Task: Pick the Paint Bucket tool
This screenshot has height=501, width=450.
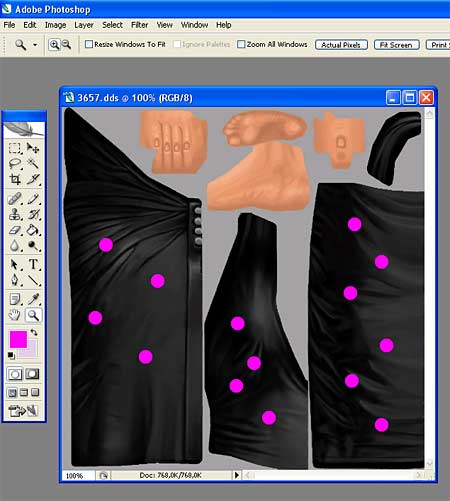Action: [x=33, y=230]
